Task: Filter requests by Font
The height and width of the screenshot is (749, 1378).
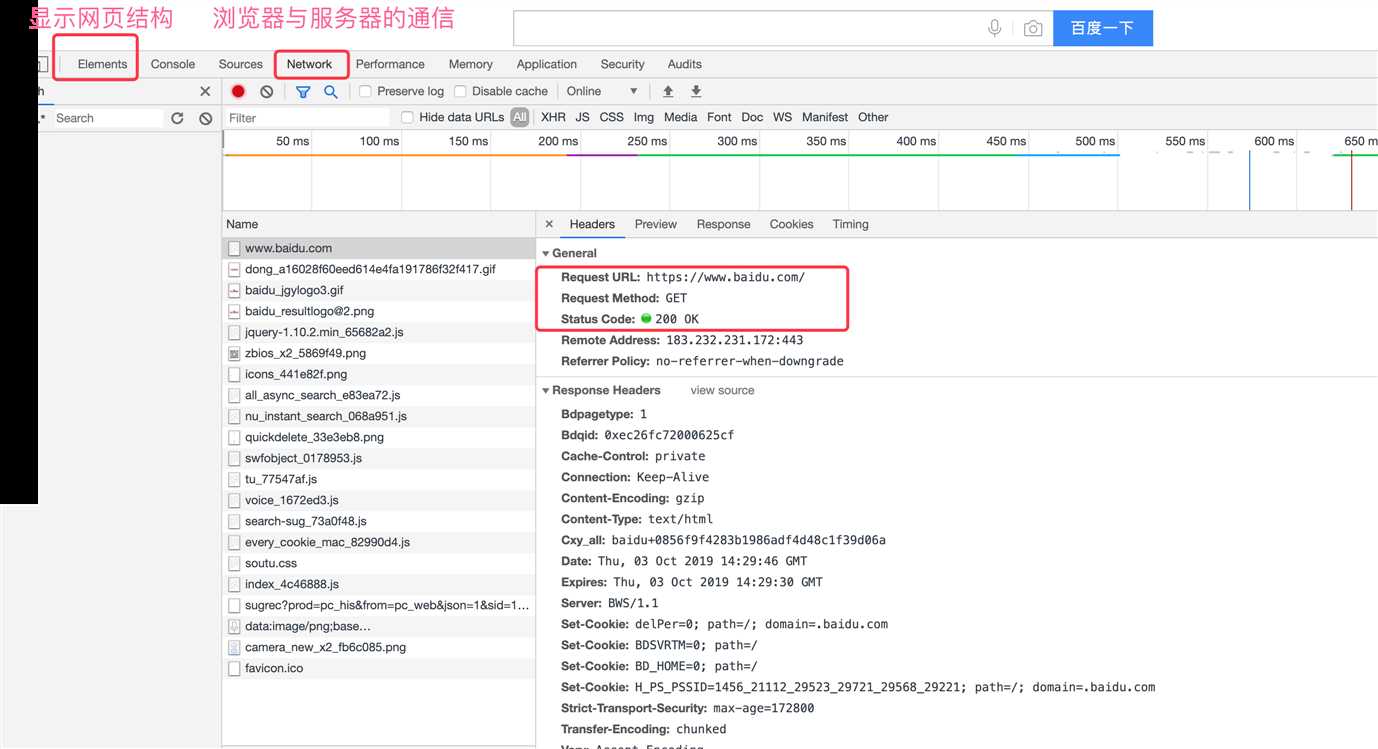Action: (719, 117)
